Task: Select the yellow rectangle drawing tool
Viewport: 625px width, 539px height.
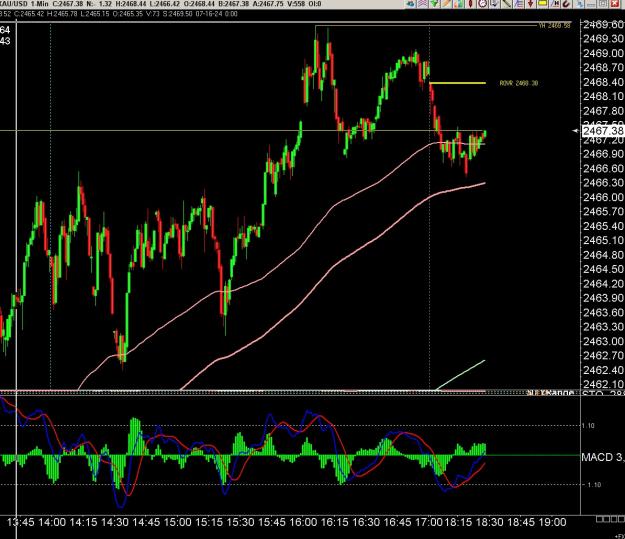Action: [542, 4]
